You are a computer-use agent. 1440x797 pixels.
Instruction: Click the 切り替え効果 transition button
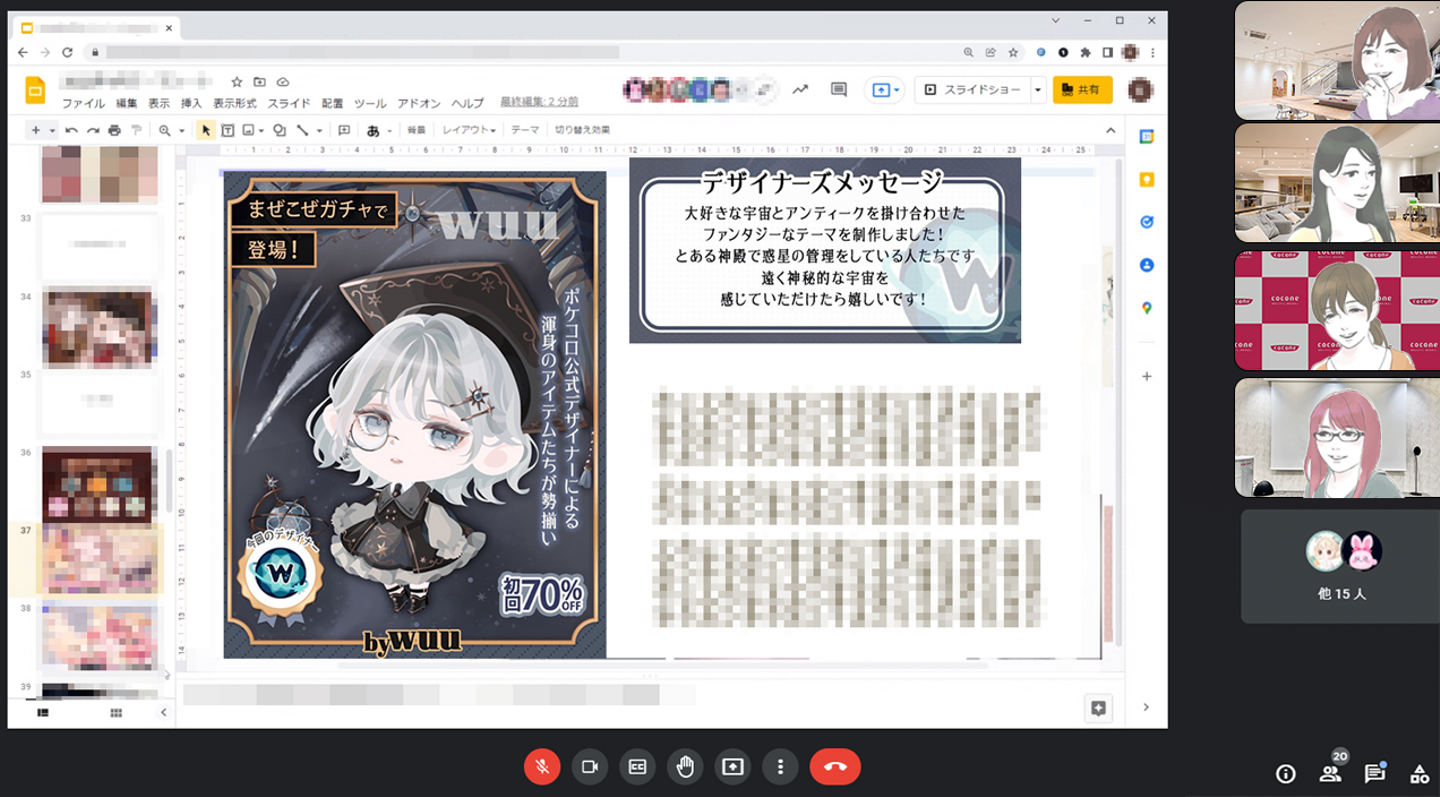coord(582,130)
